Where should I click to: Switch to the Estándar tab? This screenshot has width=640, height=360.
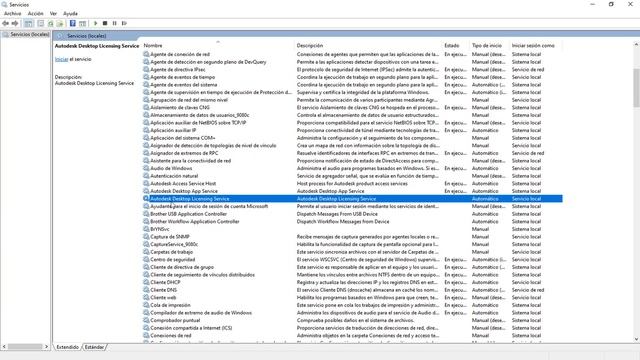tap(94, 347)
